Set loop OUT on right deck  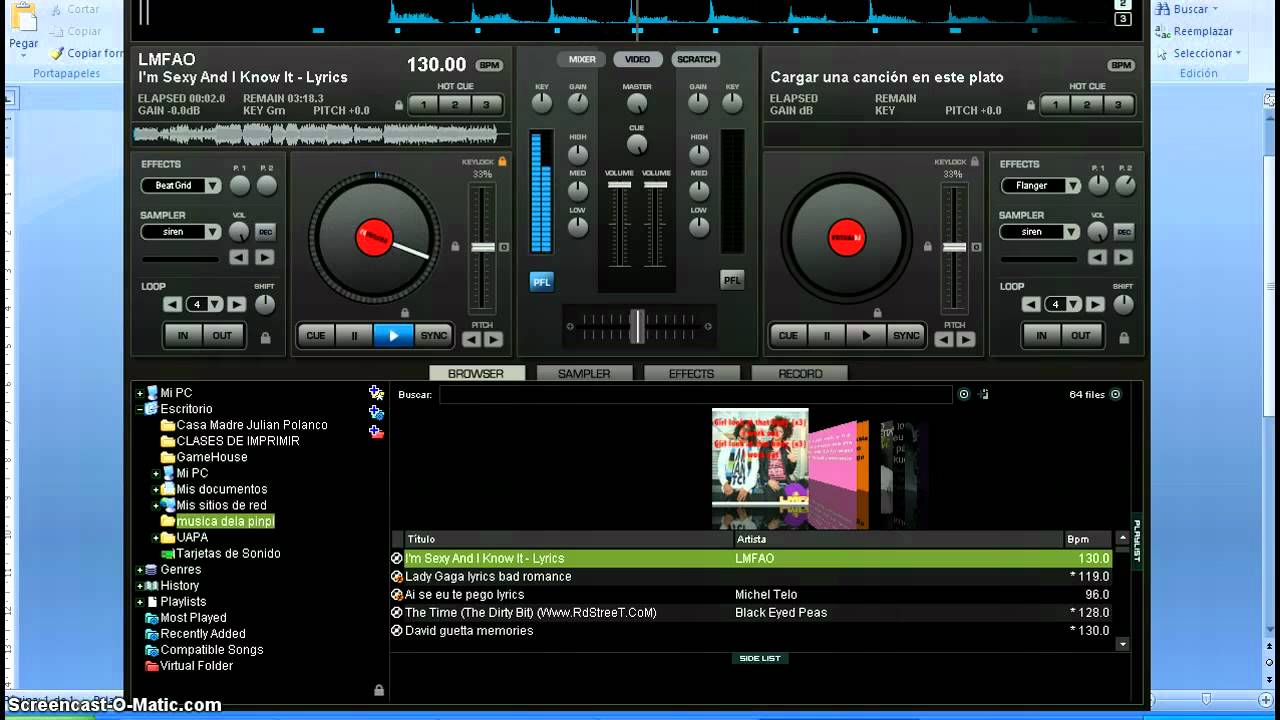(x=1081, y=336)
